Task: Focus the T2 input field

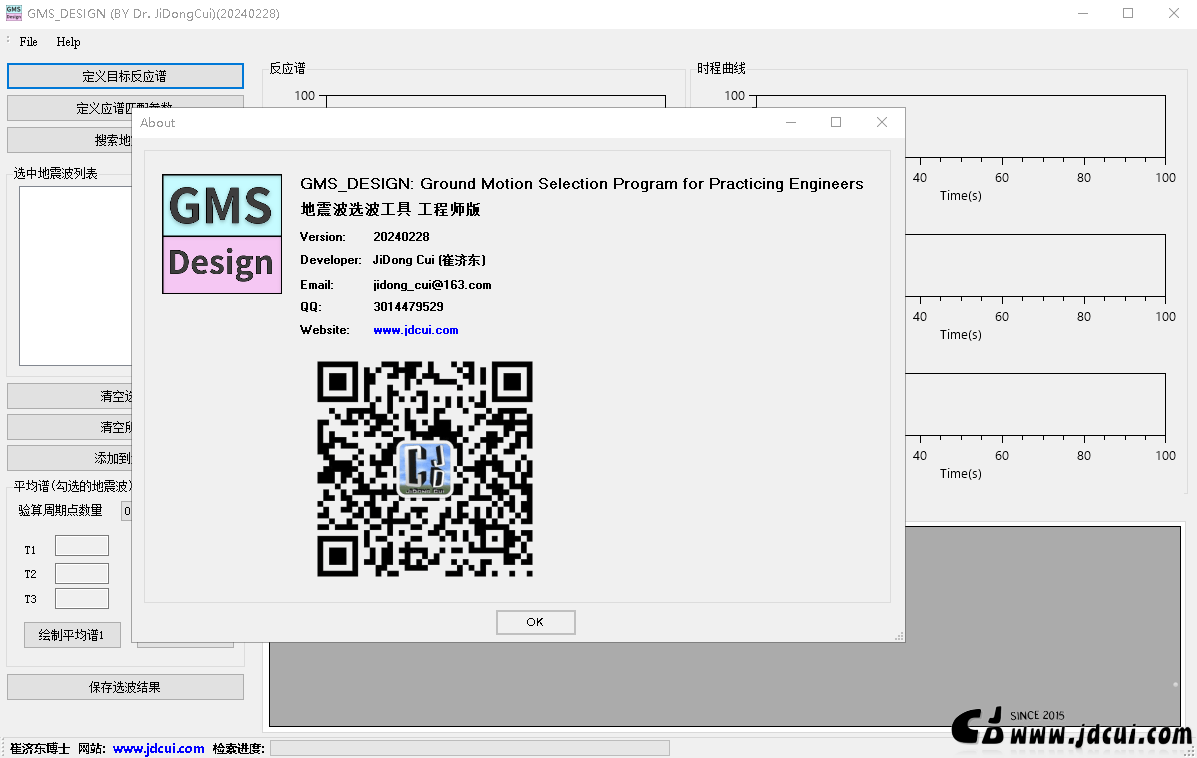Action: pos(82,573)
